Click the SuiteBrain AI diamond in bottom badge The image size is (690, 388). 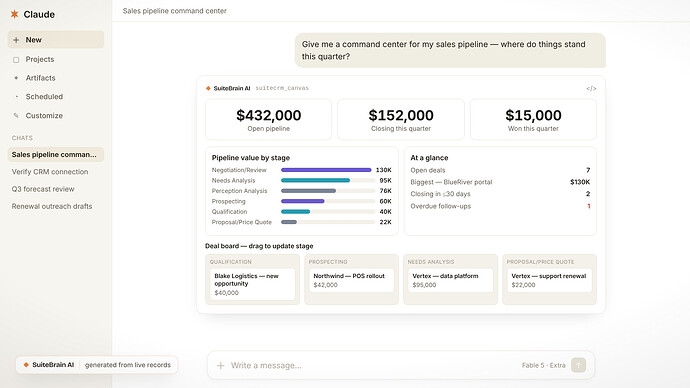click(26, 365)
